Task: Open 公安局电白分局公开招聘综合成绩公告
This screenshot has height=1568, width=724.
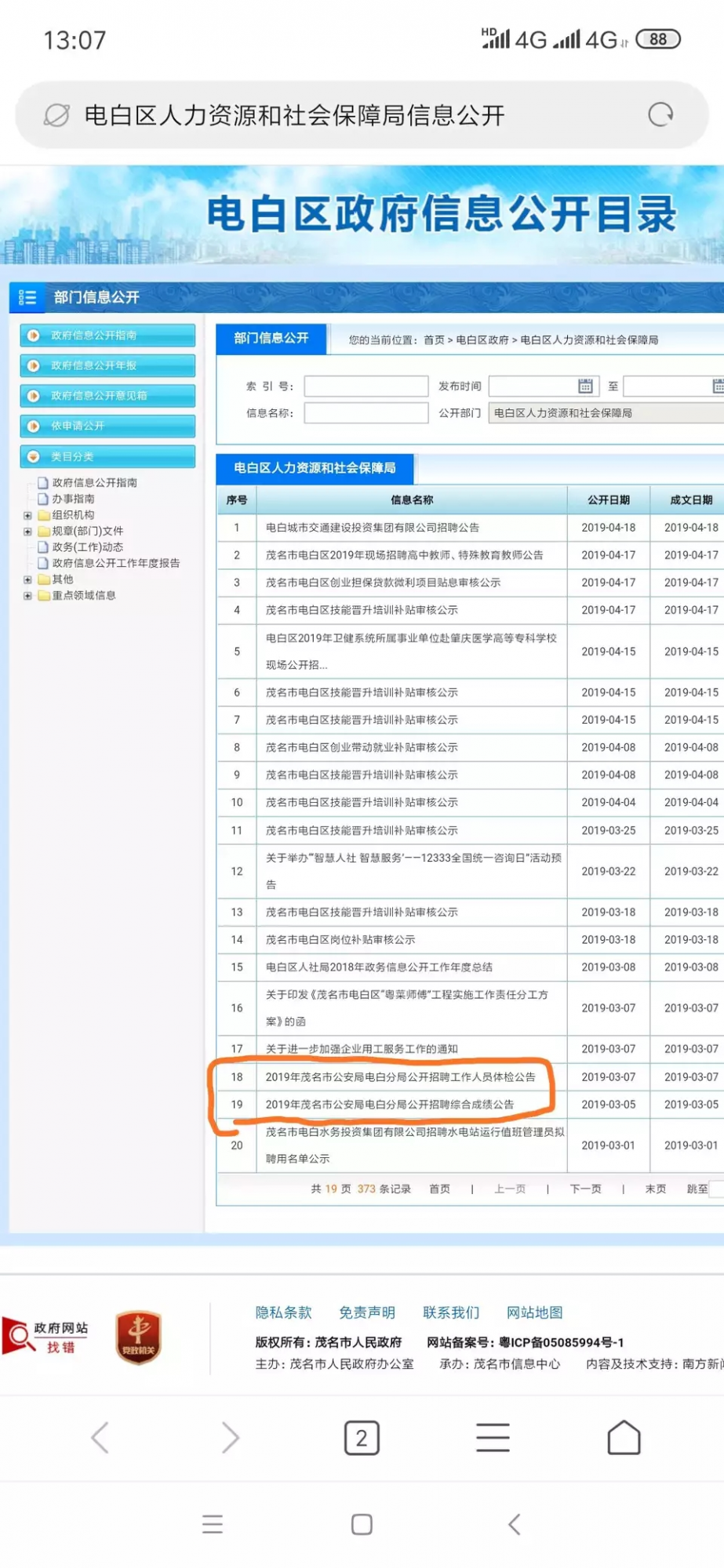Action: click(390, 1104)
